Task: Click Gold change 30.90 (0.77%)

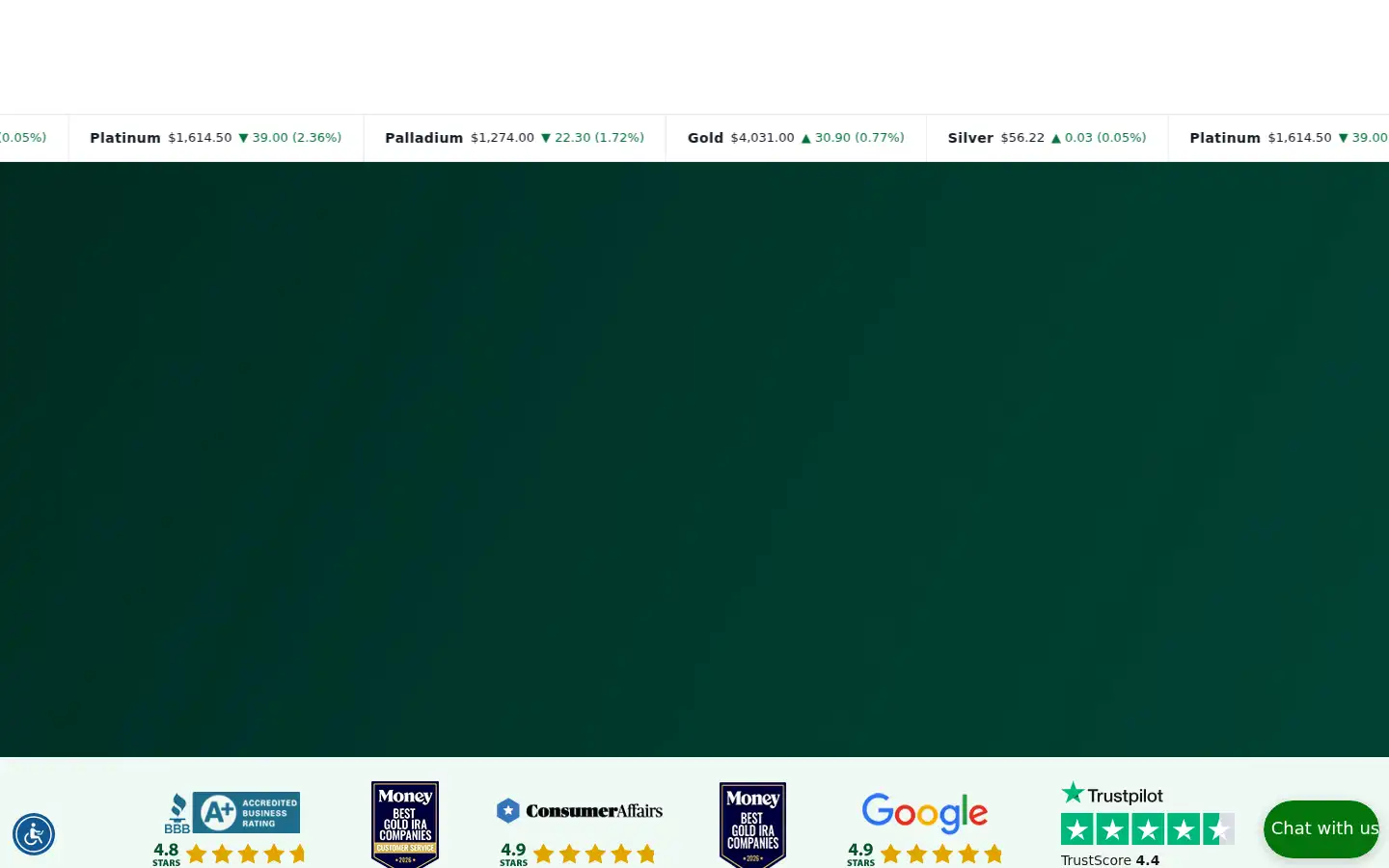Action: pyautogui.click(x=853, y=138)
